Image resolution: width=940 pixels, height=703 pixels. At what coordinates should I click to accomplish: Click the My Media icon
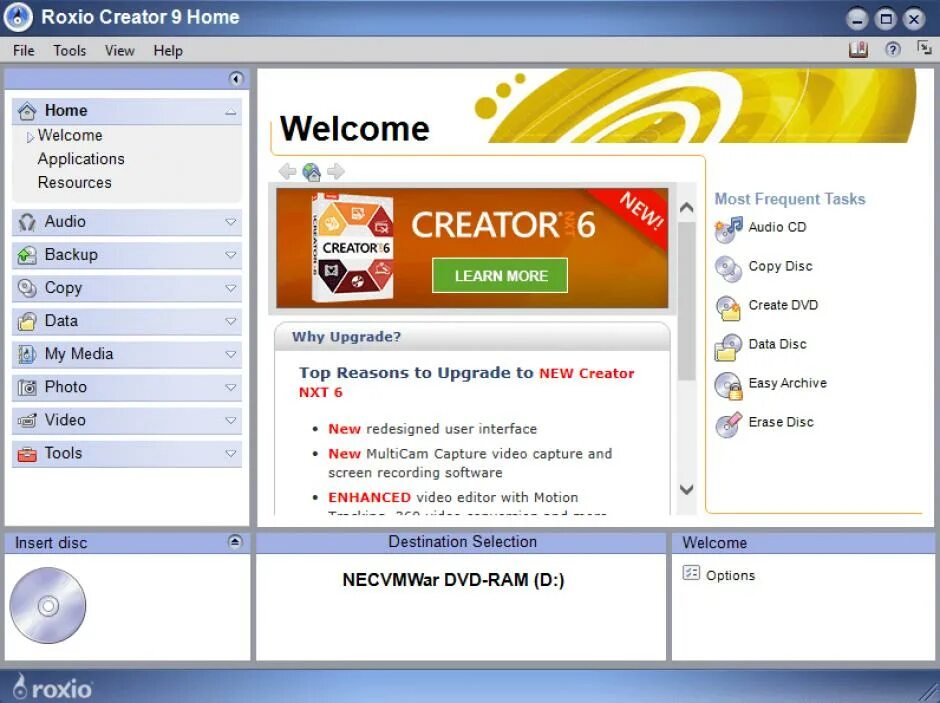pos(27,354)
